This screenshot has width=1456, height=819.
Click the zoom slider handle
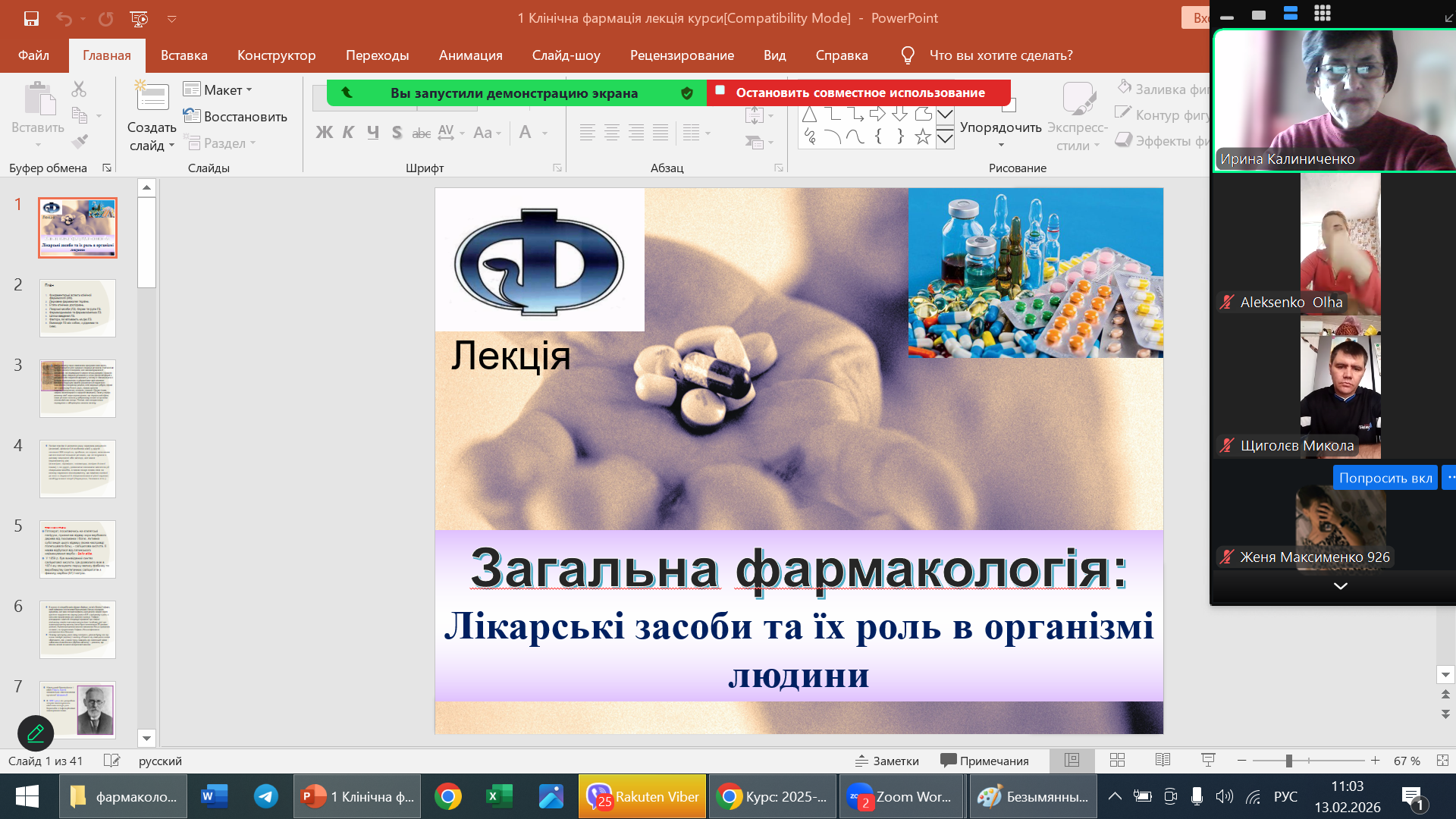[1288, 761]
